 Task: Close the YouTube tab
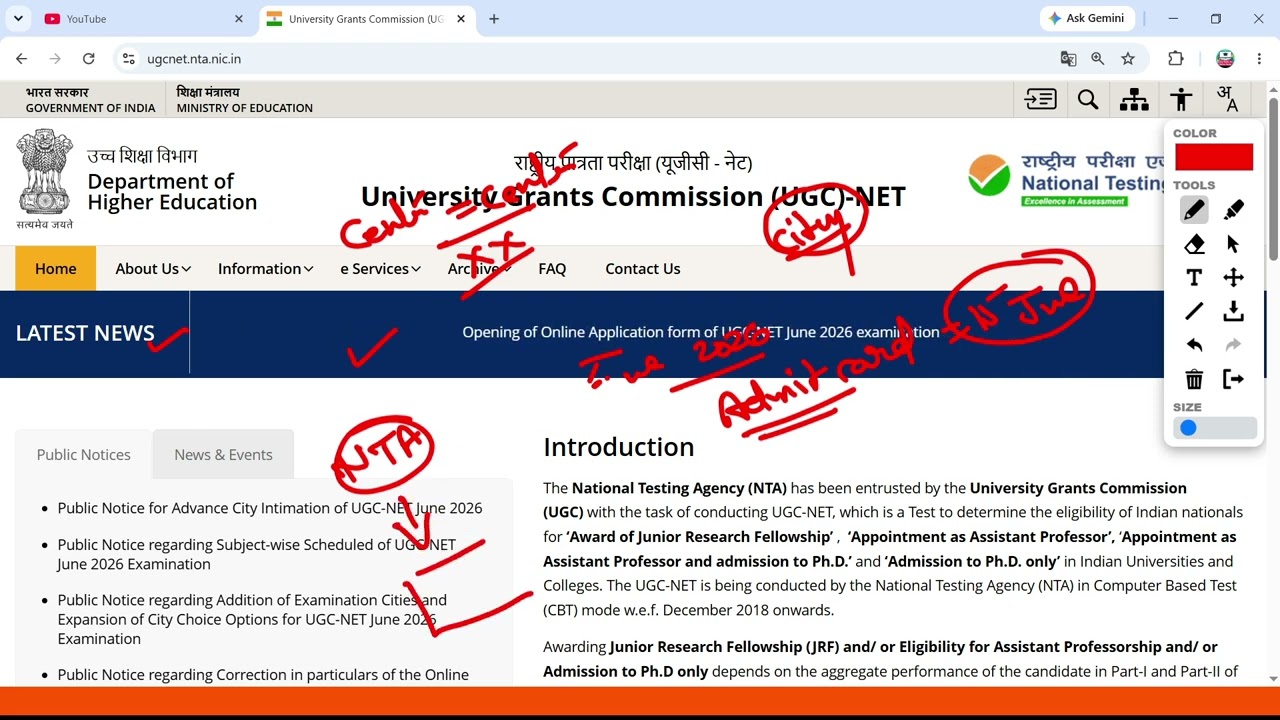coord(238,19)
